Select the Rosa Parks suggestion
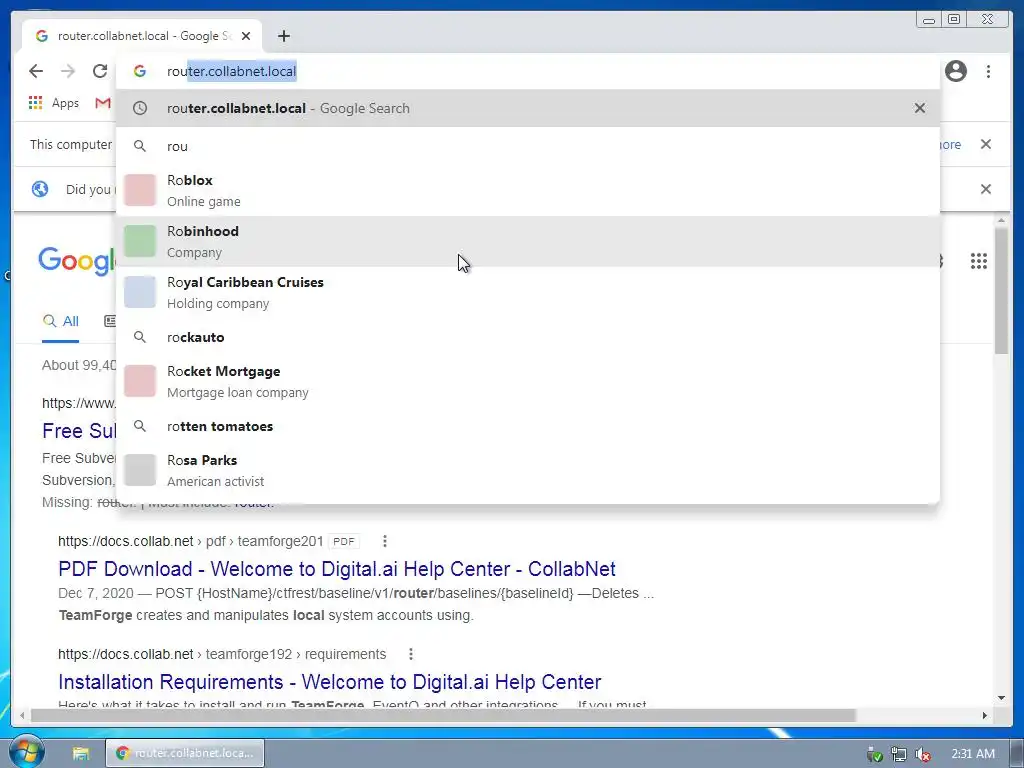 pyautogui.click(x=528, y=470)
